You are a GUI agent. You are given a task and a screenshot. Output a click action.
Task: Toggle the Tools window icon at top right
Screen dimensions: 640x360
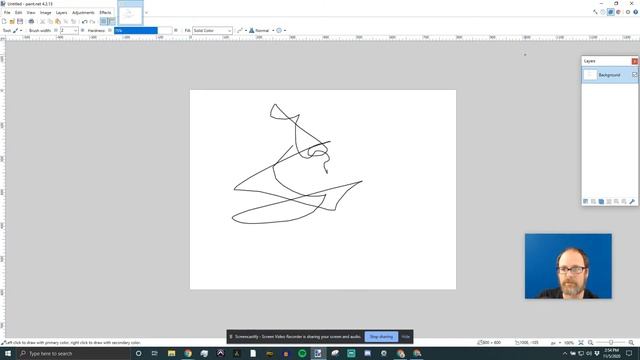coord(596,12)
